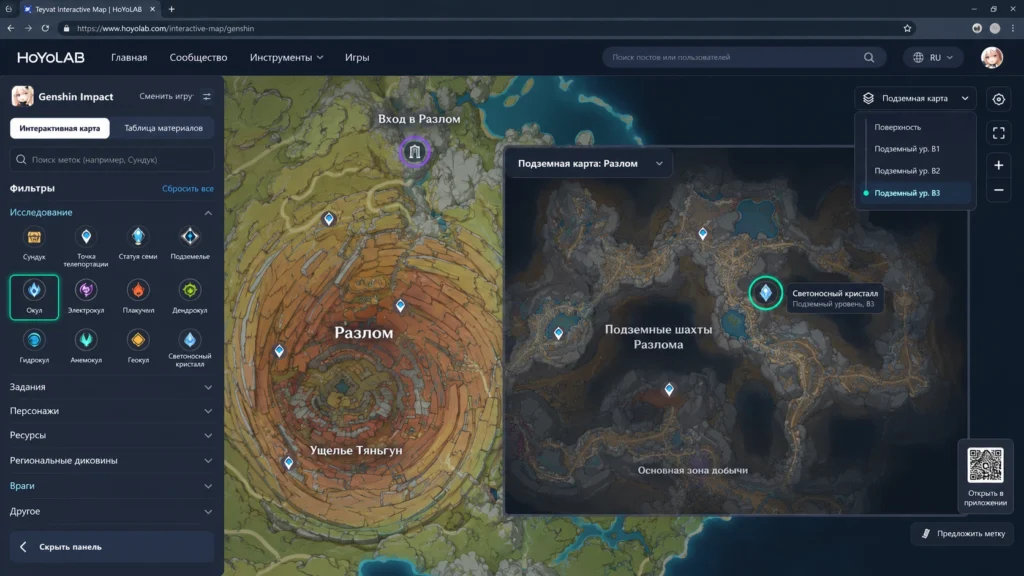Open the map locate target icon
Image resolution: width=1024 pixels, height=576 pixels.
tap(999, 99)
